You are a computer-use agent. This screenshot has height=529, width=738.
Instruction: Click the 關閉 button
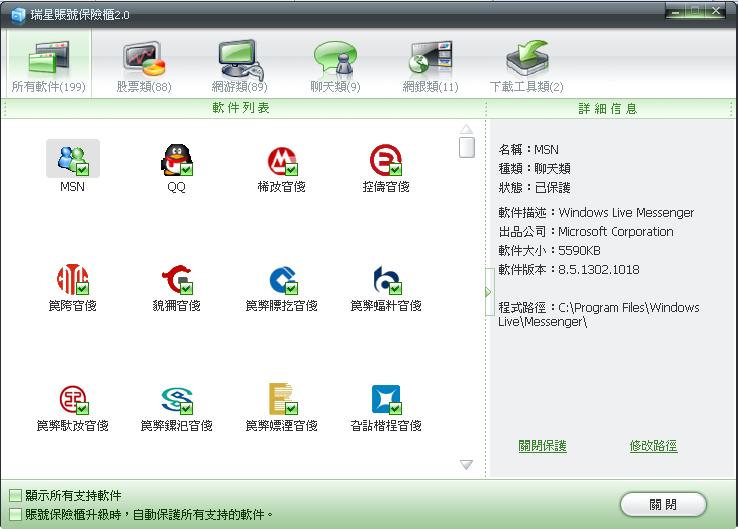663,505
